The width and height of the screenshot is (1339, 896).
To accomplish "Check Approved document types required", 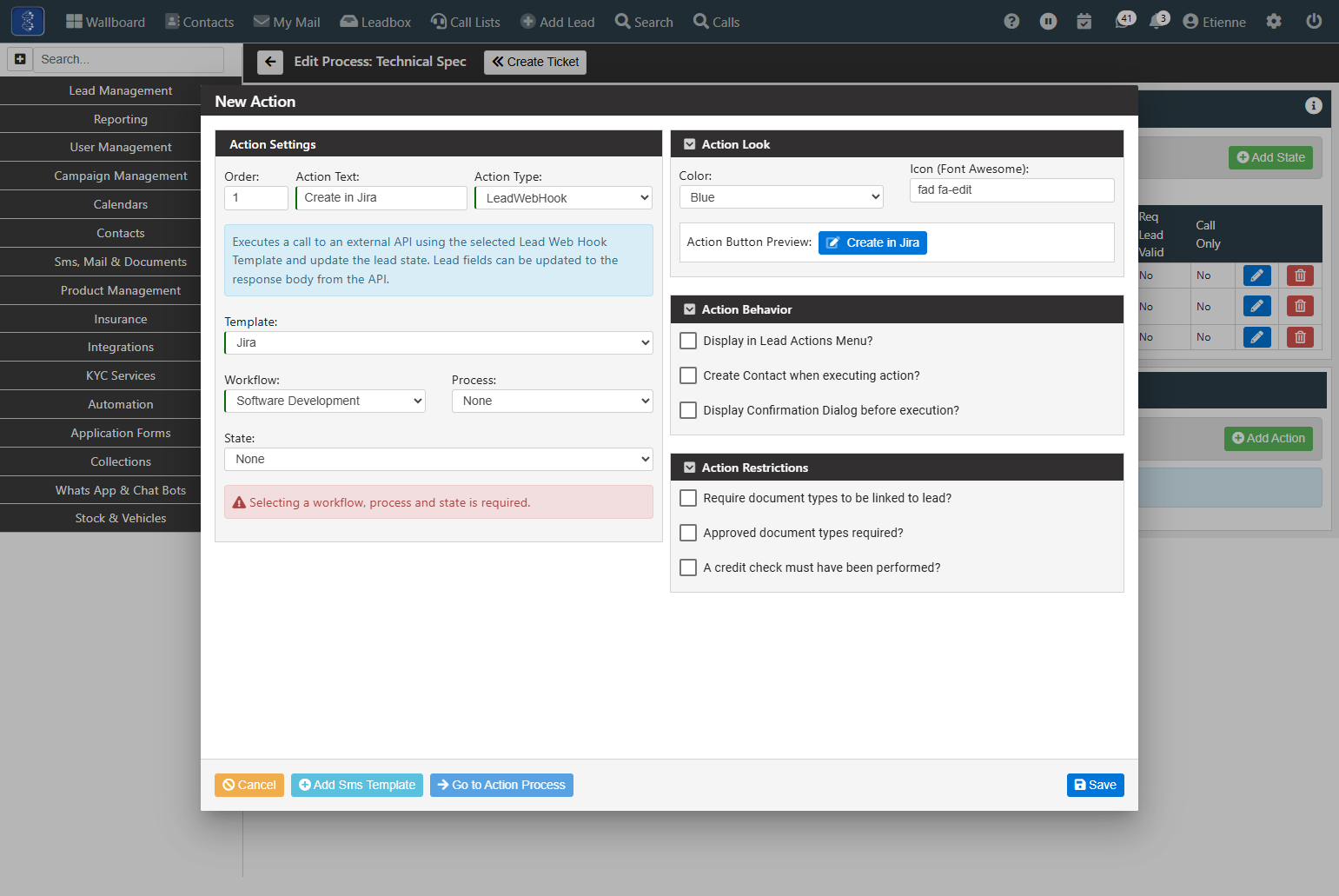I will click(x=688, y=533).
